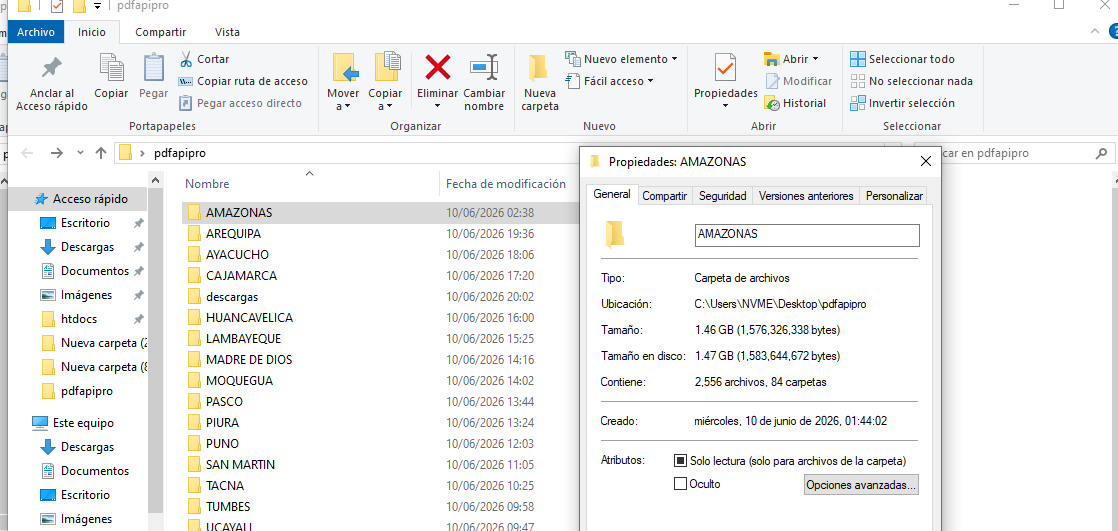The image size is (1118, 531).
Task: Cut selection with Cortar scissors
Action: [205, 59]
